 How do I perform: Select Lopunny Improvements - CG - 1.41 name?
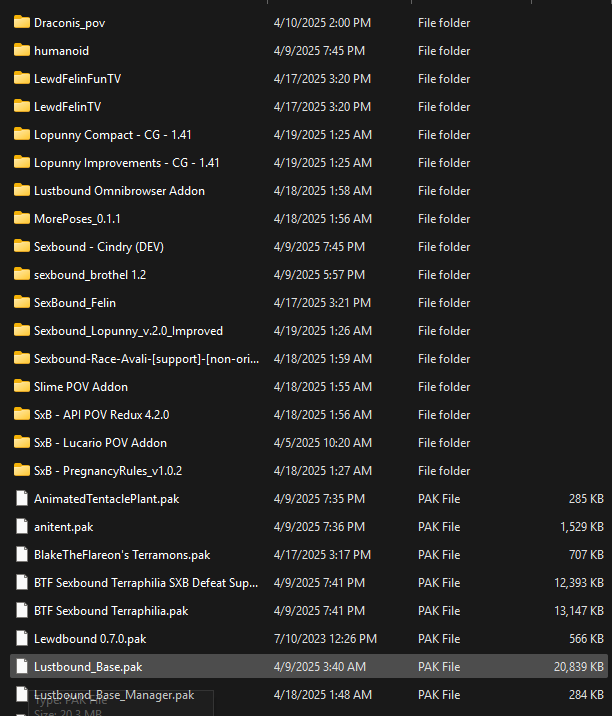127,163
